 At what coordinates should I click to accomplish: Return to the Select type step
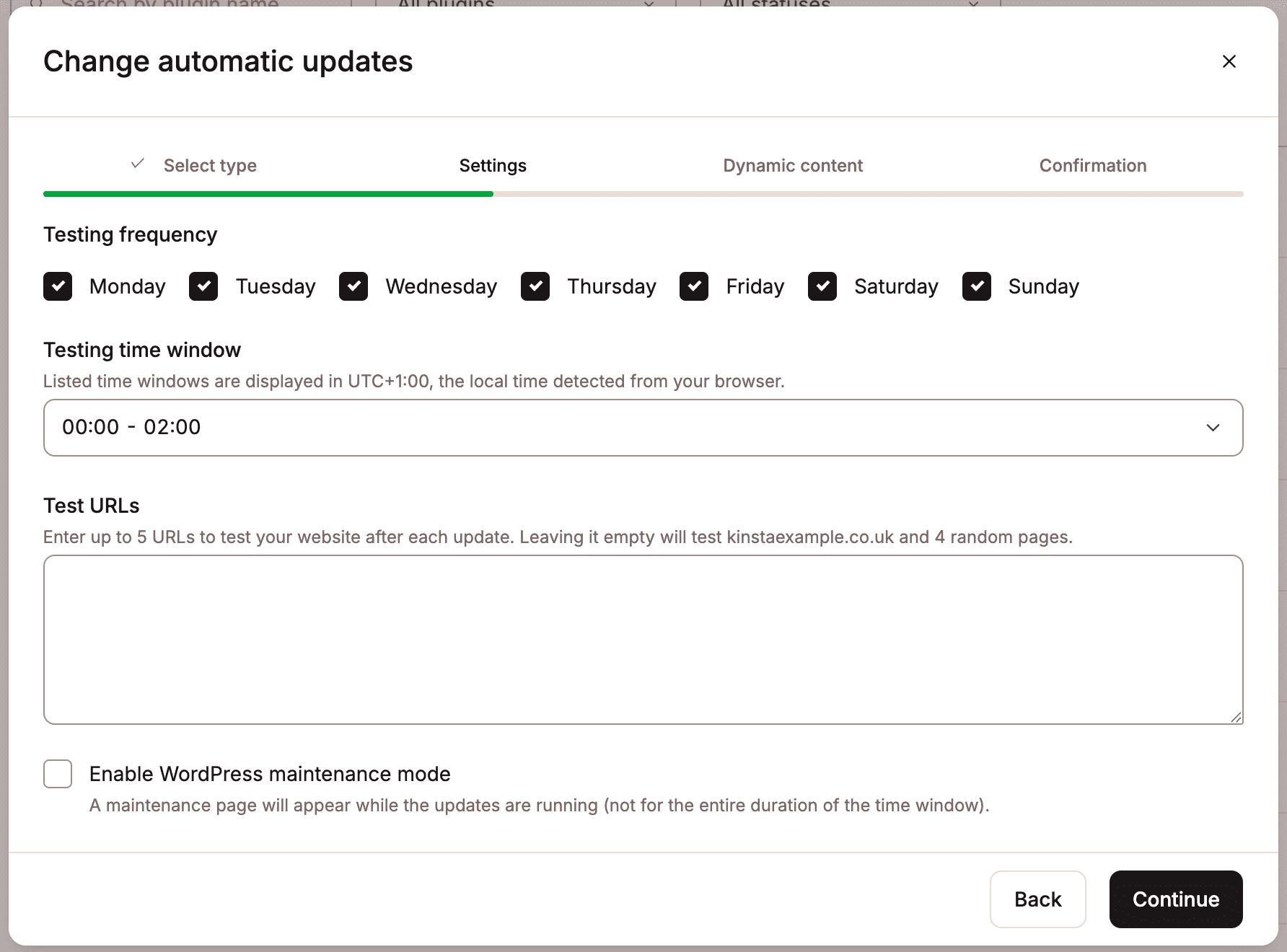click(x=210, y=165)
